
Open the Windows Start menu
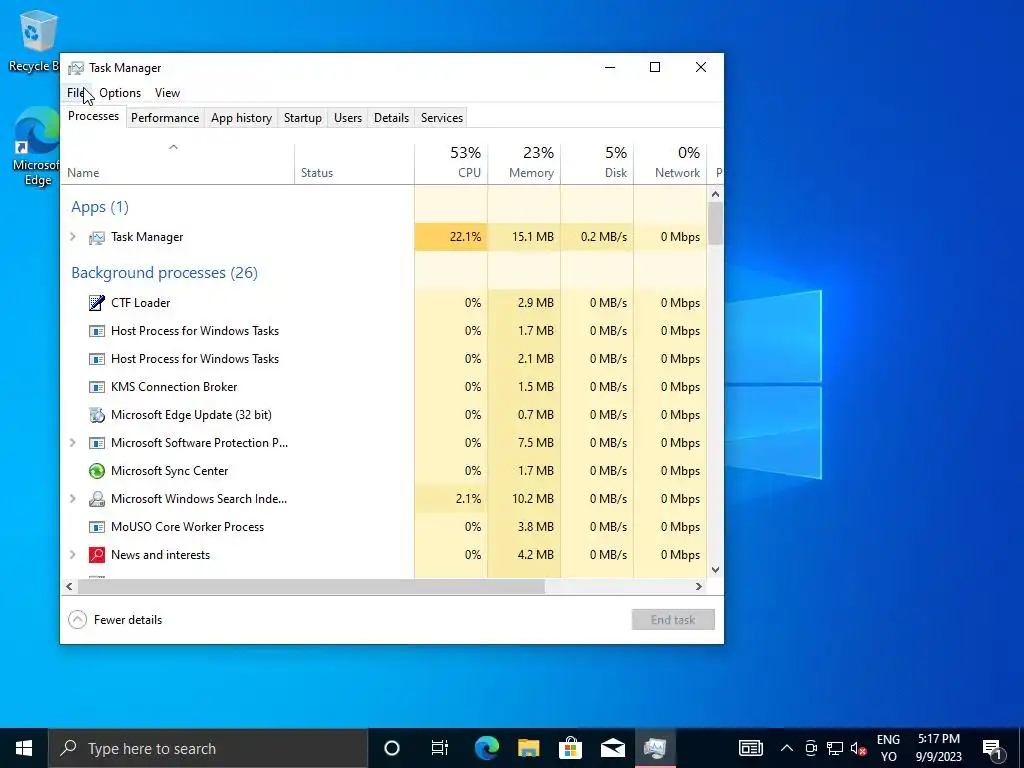24,748
